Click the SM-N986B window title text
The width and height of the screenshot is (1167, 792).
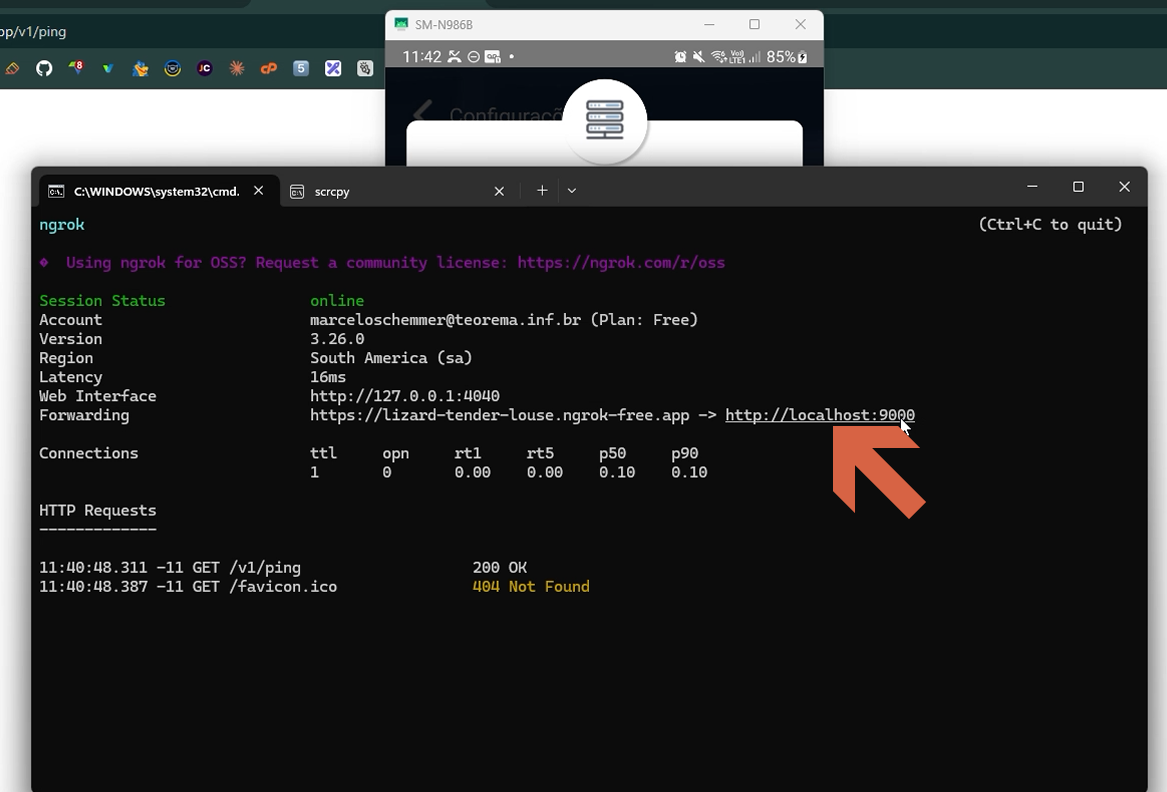[444, 25]
